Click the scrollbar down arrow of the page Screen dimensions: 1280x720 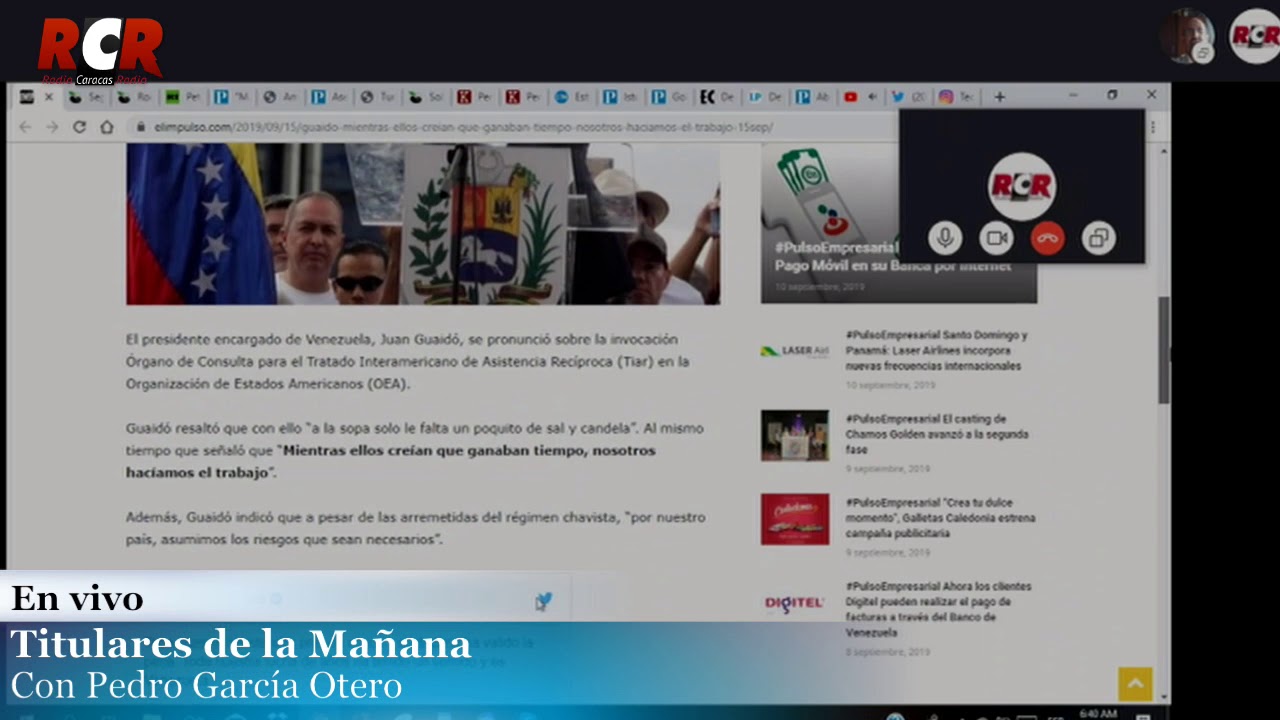[1164, 698]
